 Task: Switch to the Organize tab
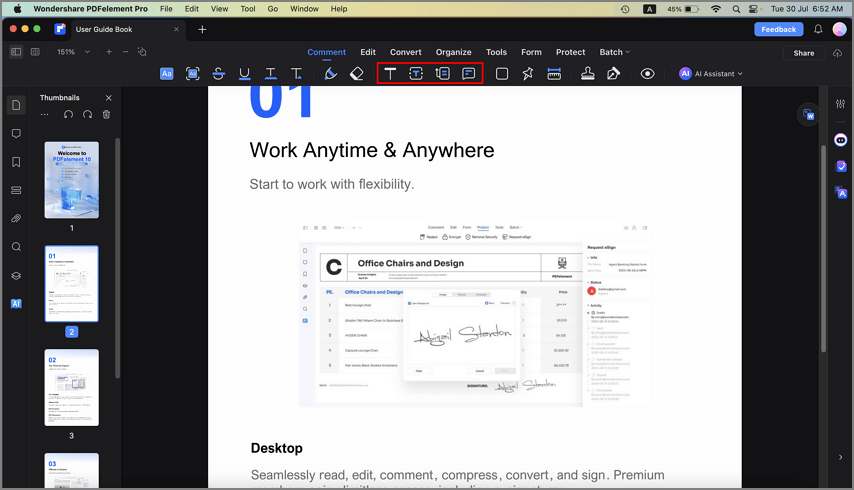[x=453, y=52]
